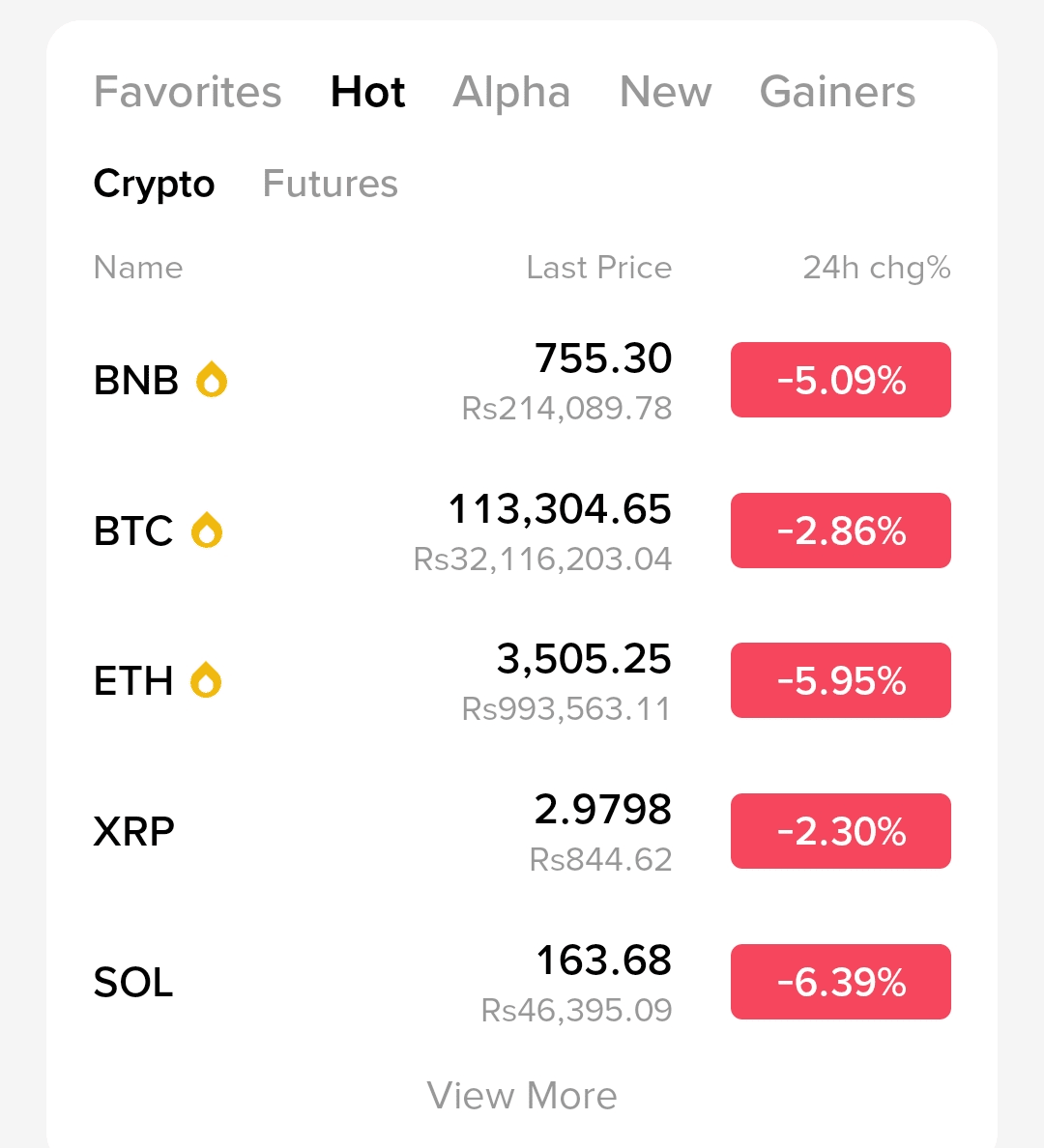This screenshot has width=1044, height=1148.
Task: Select the Hot tab
Action: coord(367,93)
